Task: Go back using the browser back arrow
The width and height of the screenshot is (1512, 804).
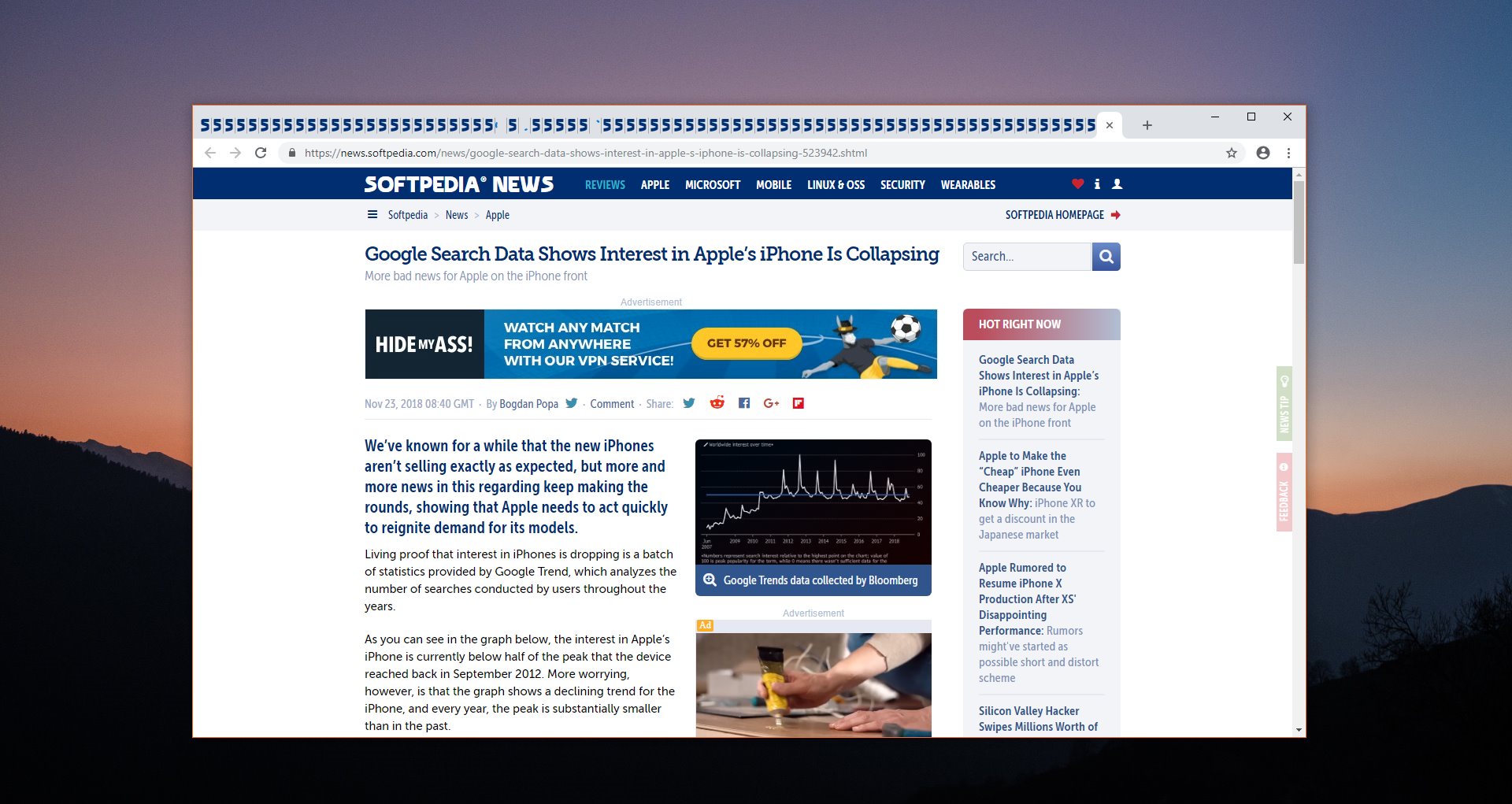Action: tap(210, 153)
